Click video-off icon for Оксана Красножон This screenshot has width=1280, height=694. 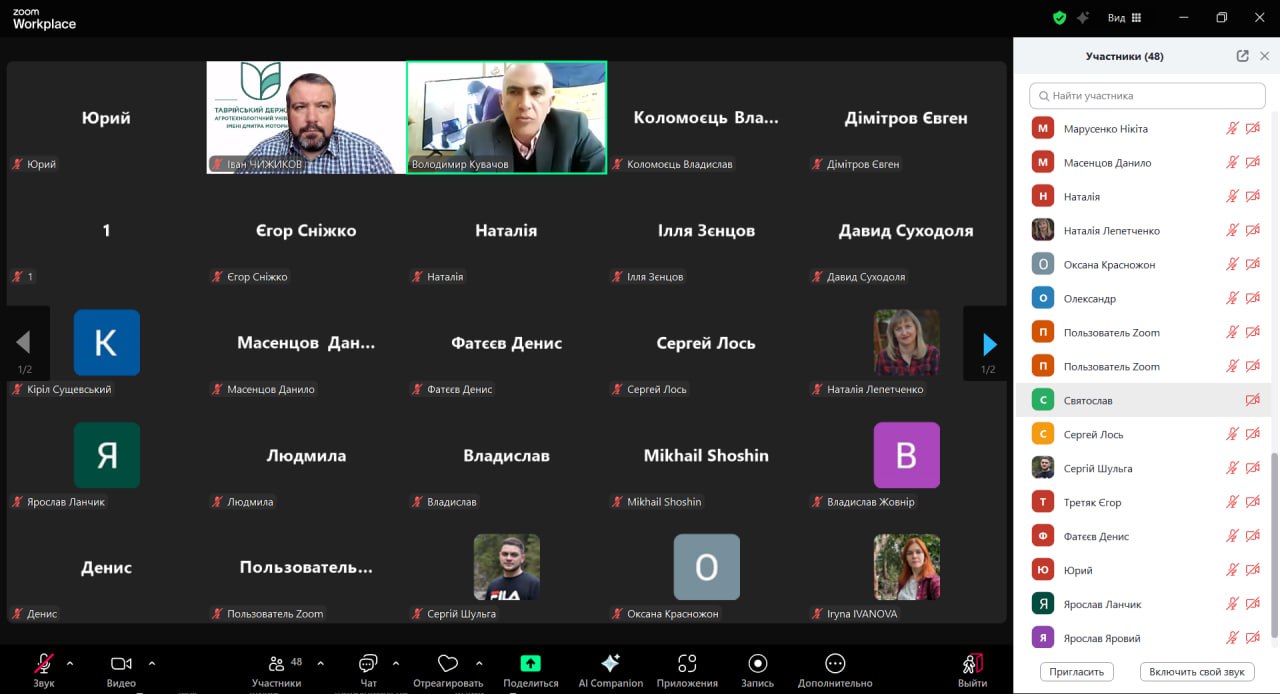1253,265
